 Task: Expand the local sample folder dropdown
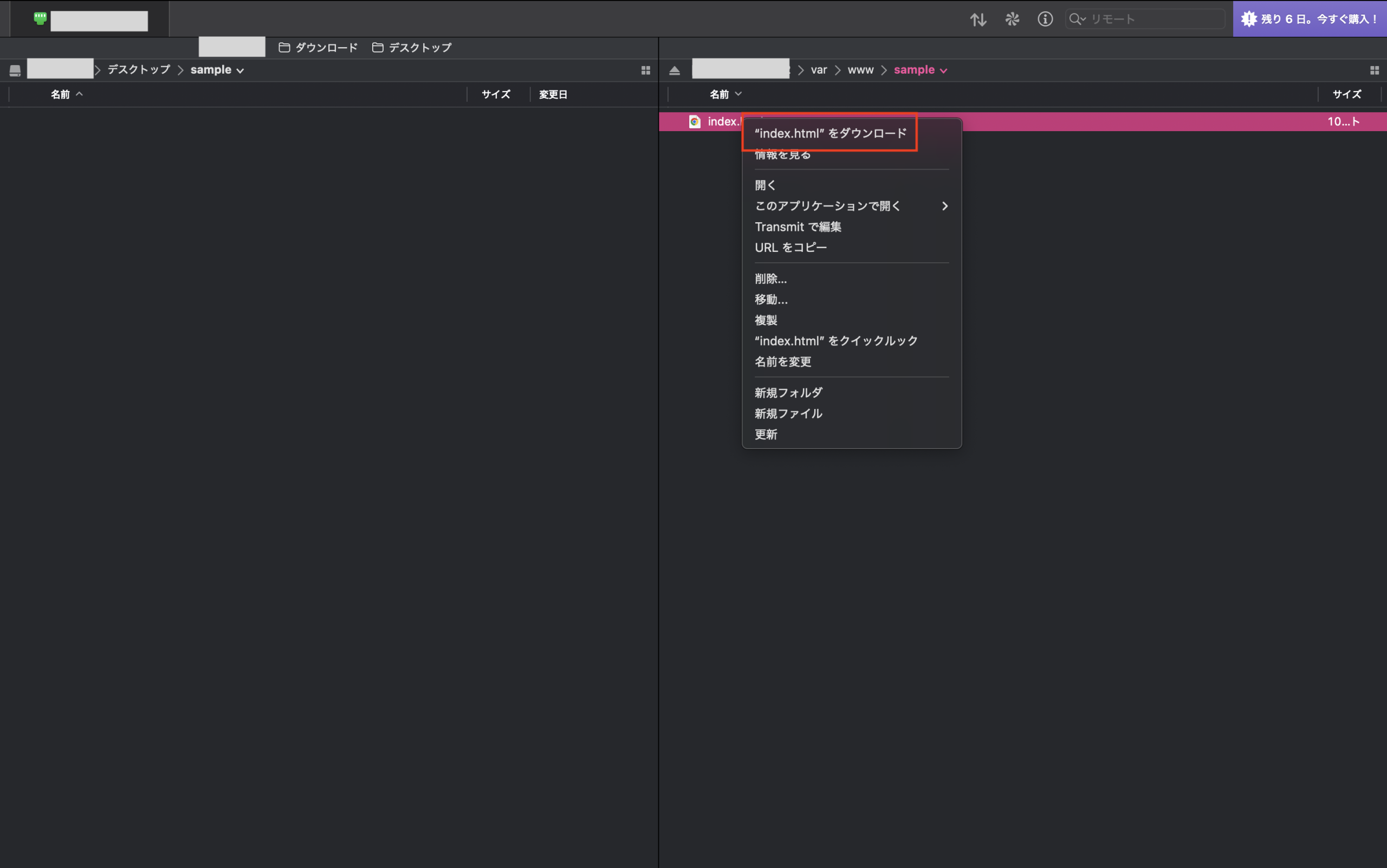[x=218, y=70]
